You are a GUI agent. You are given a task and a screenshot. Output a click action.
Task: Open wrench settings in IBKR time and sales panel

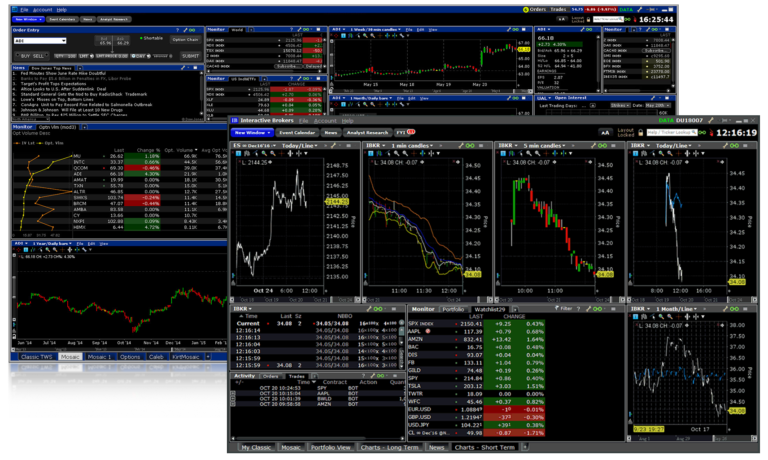(x=369, y=309)
